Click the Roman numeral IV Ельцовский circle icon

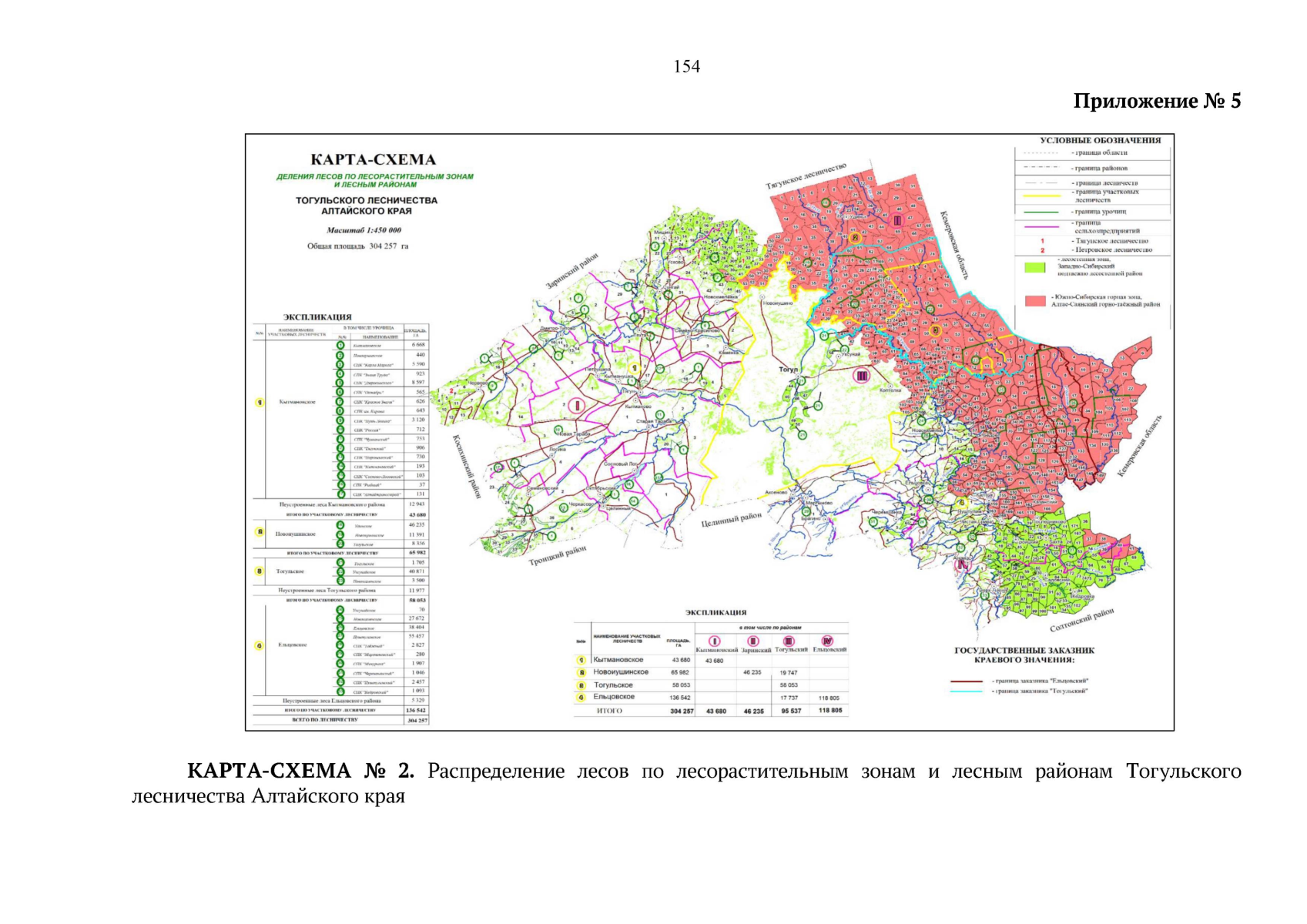pos(828,641)
